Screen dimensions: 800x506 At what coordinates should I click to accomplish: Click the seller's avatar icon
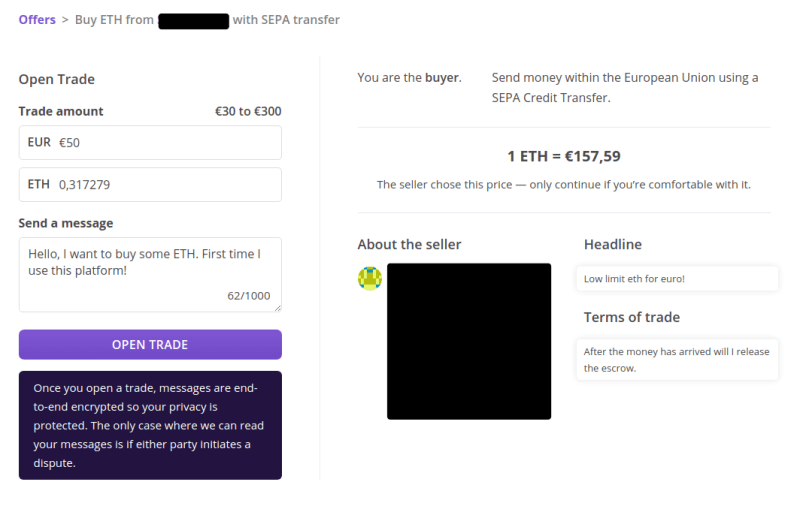point(370,279)
